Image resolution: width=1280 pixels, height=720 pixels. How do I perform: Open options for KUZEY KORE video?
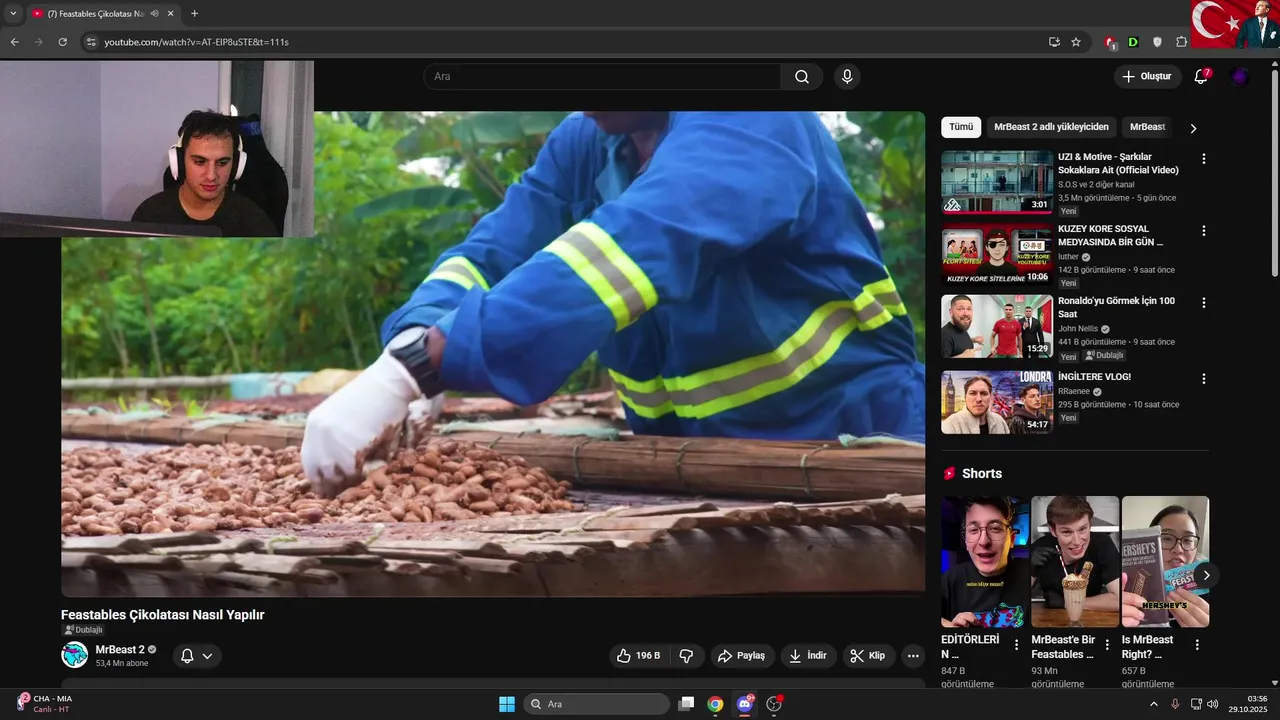(x=1204, y=231)
